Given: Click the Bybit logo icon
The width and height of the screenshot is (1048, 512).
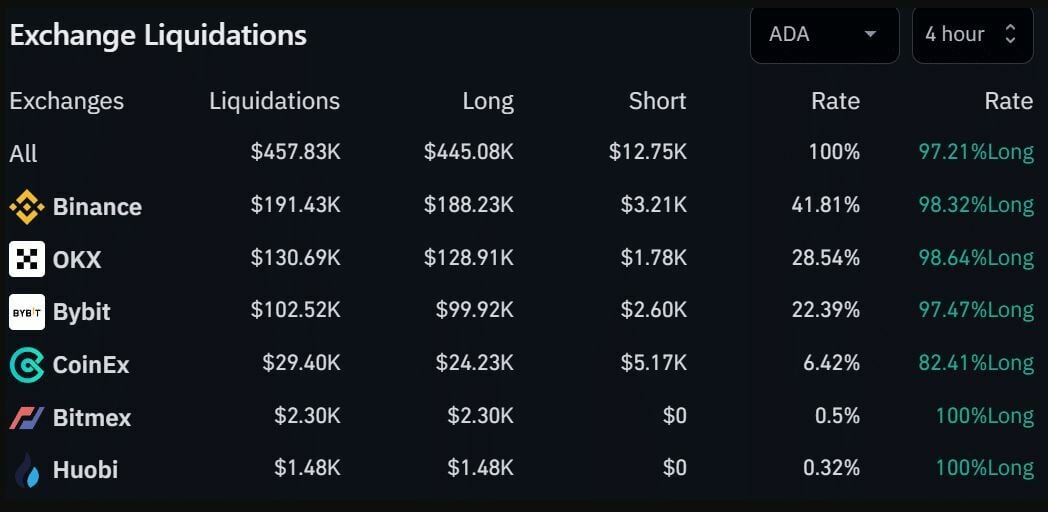Looking at the screenshot, I should pos(26,312).
